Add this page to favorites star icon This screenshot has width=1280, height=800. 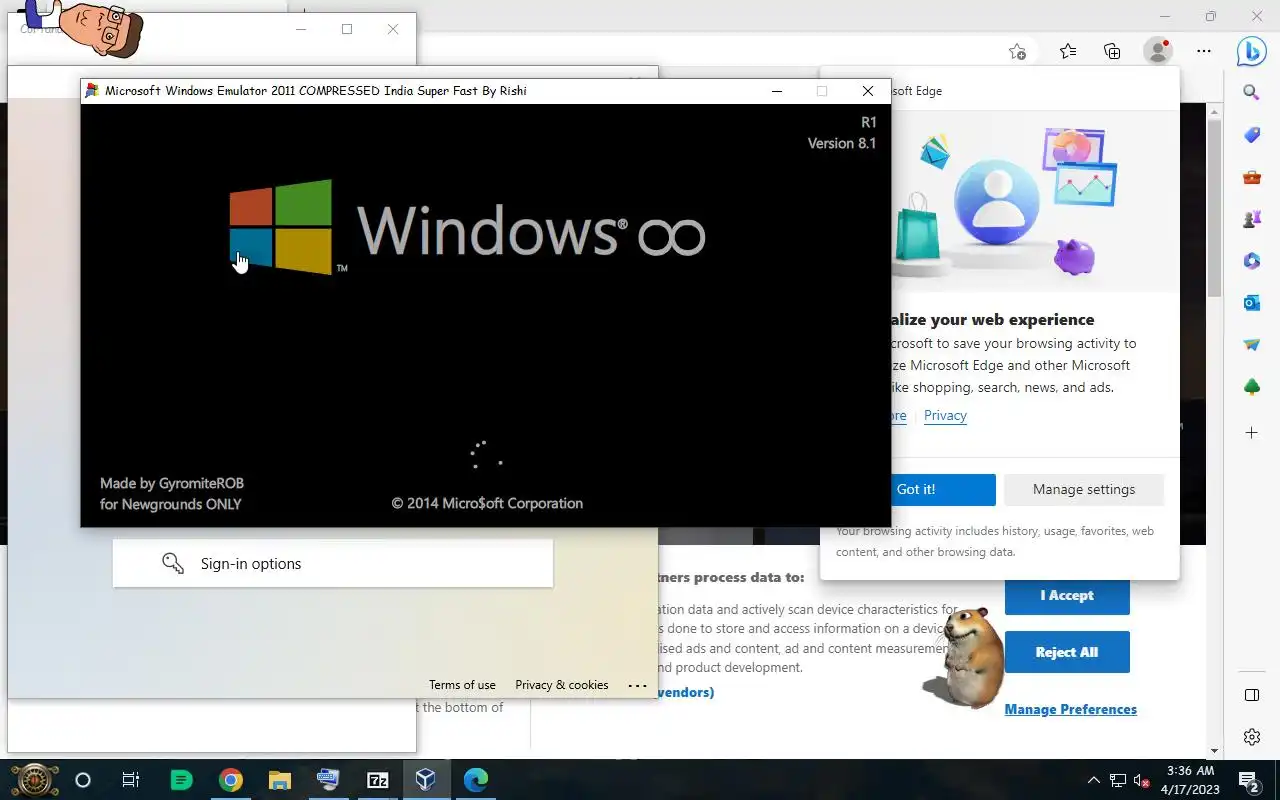1017,51
